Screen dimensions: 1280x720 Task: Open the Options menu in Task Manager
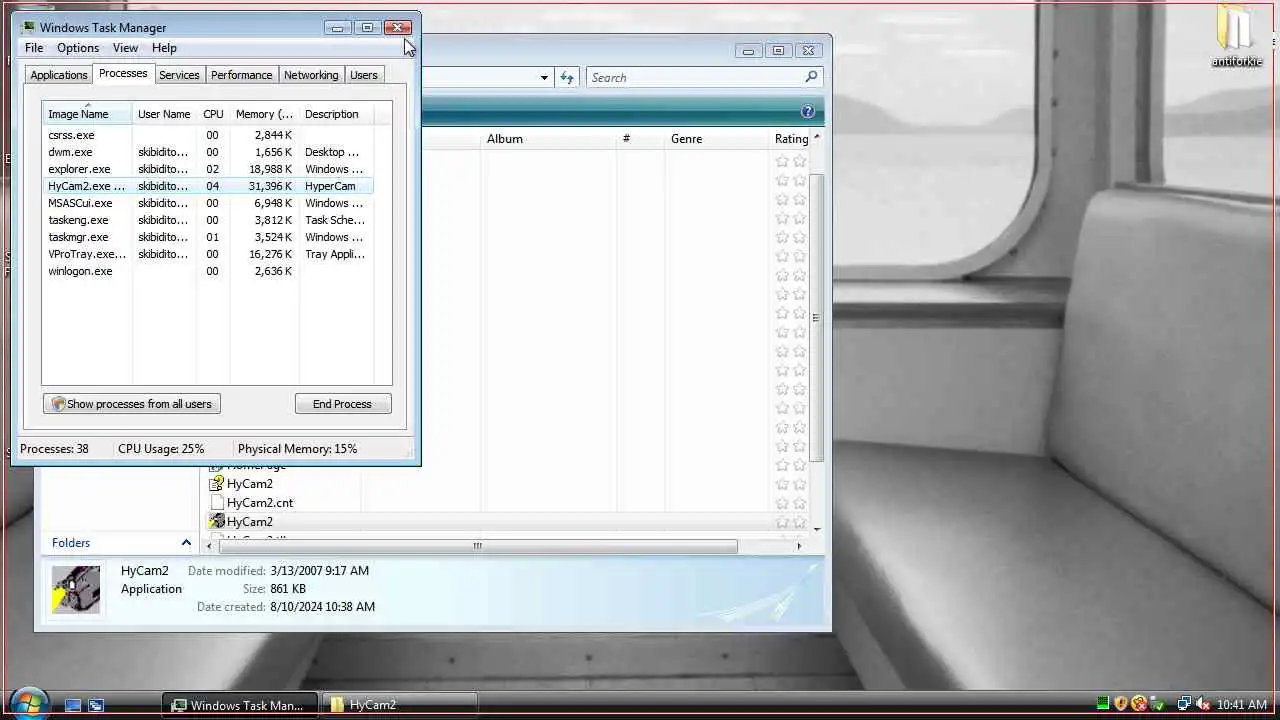click(x=78, y=48)
